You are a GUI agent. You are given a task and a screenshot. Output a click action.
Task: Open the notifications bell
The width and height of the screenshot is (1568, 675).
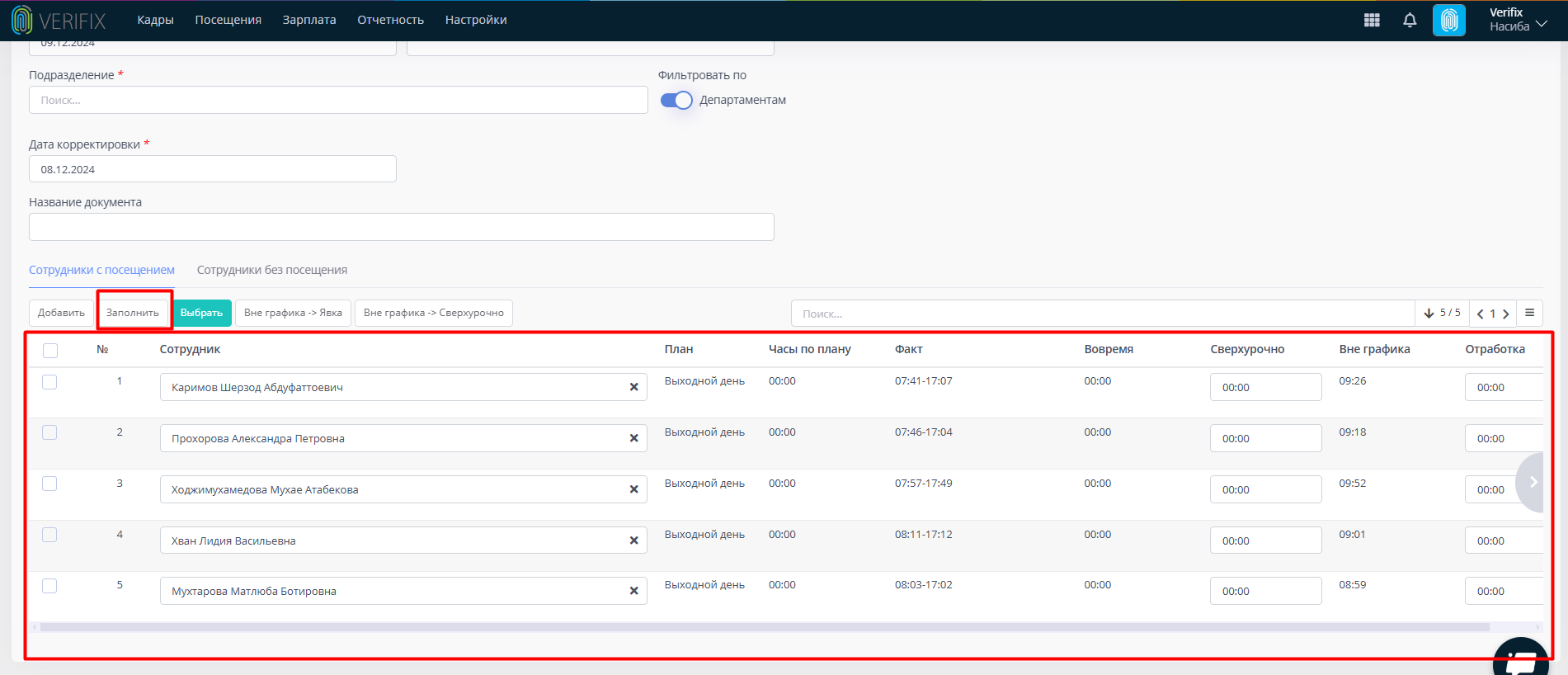[1410, 20]
